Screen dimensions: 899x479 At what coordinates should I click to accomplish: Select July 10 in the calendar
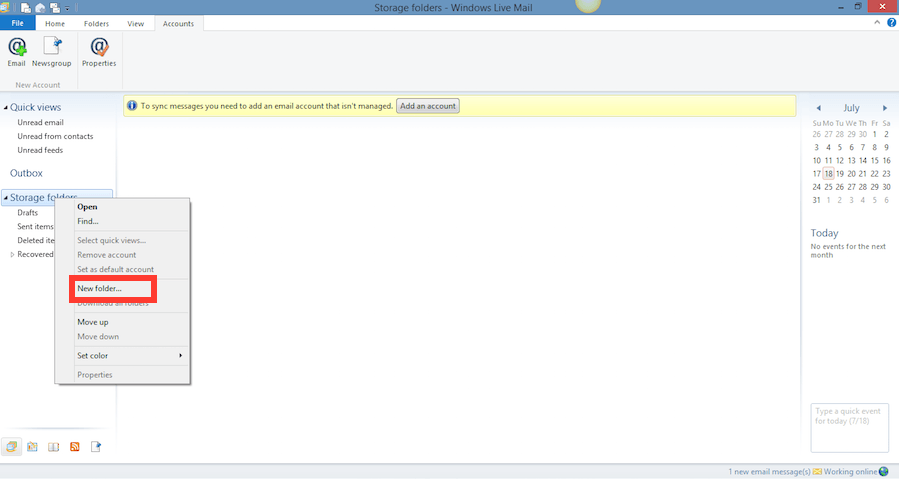click(816, 160)
